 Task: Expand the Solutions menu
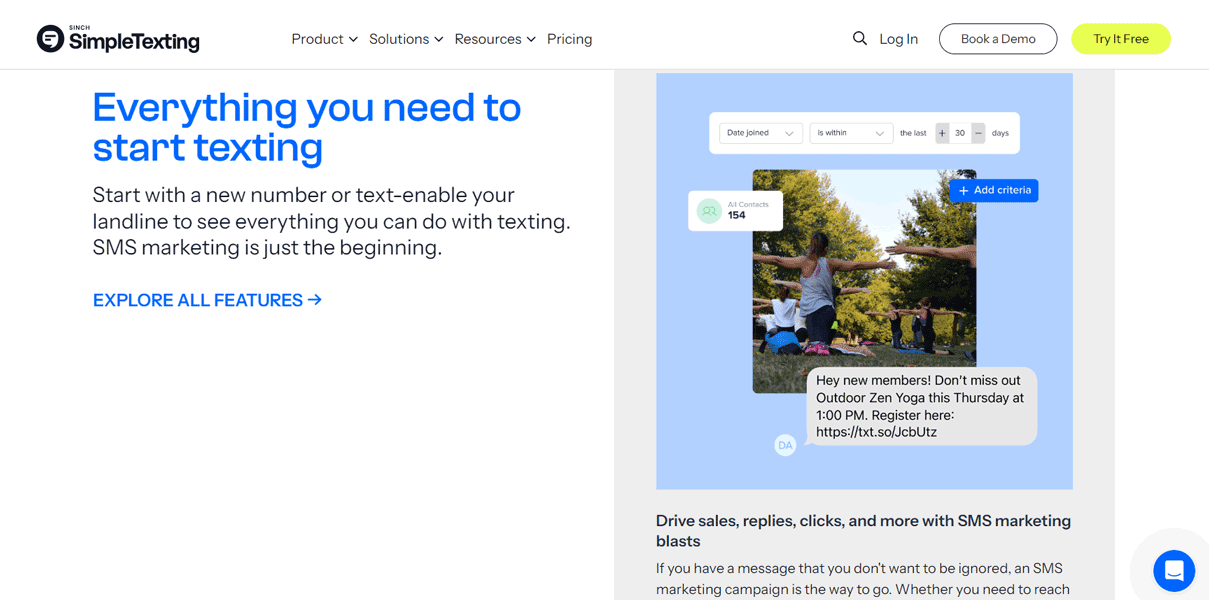(406, 39)
